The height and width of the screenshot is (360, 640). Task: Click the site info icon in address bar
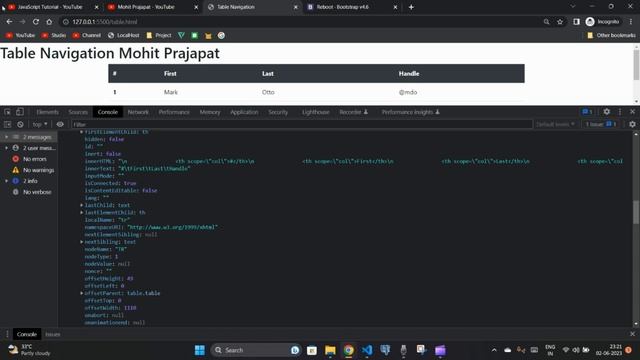tap(65, 22)
